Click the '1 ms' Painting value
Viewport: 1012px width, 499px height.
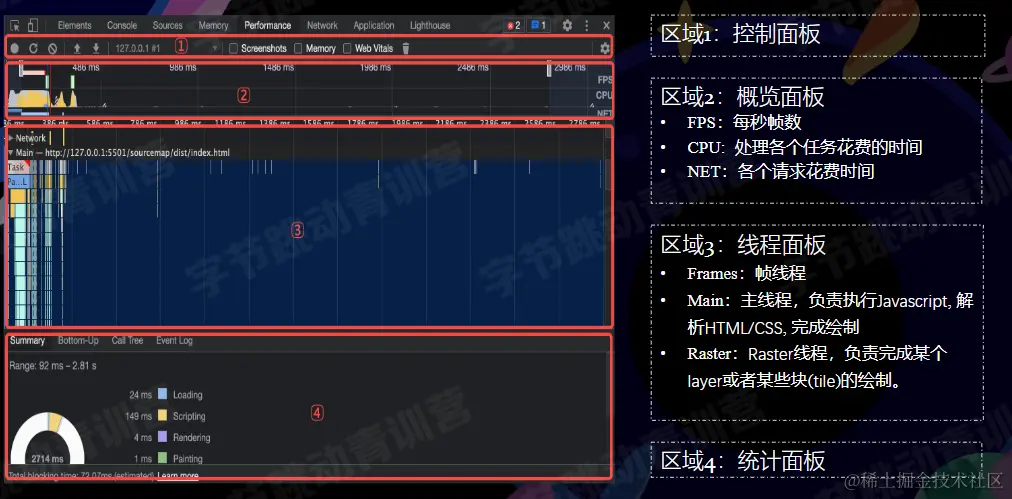click(x=143, y=458)
